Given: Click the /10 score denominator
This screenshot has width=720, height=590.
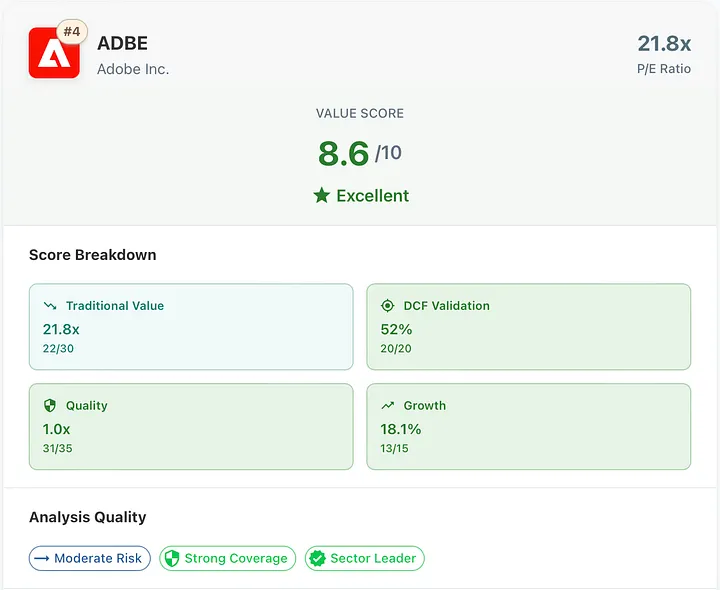Looking at the screenshot, I should [388, 153].
